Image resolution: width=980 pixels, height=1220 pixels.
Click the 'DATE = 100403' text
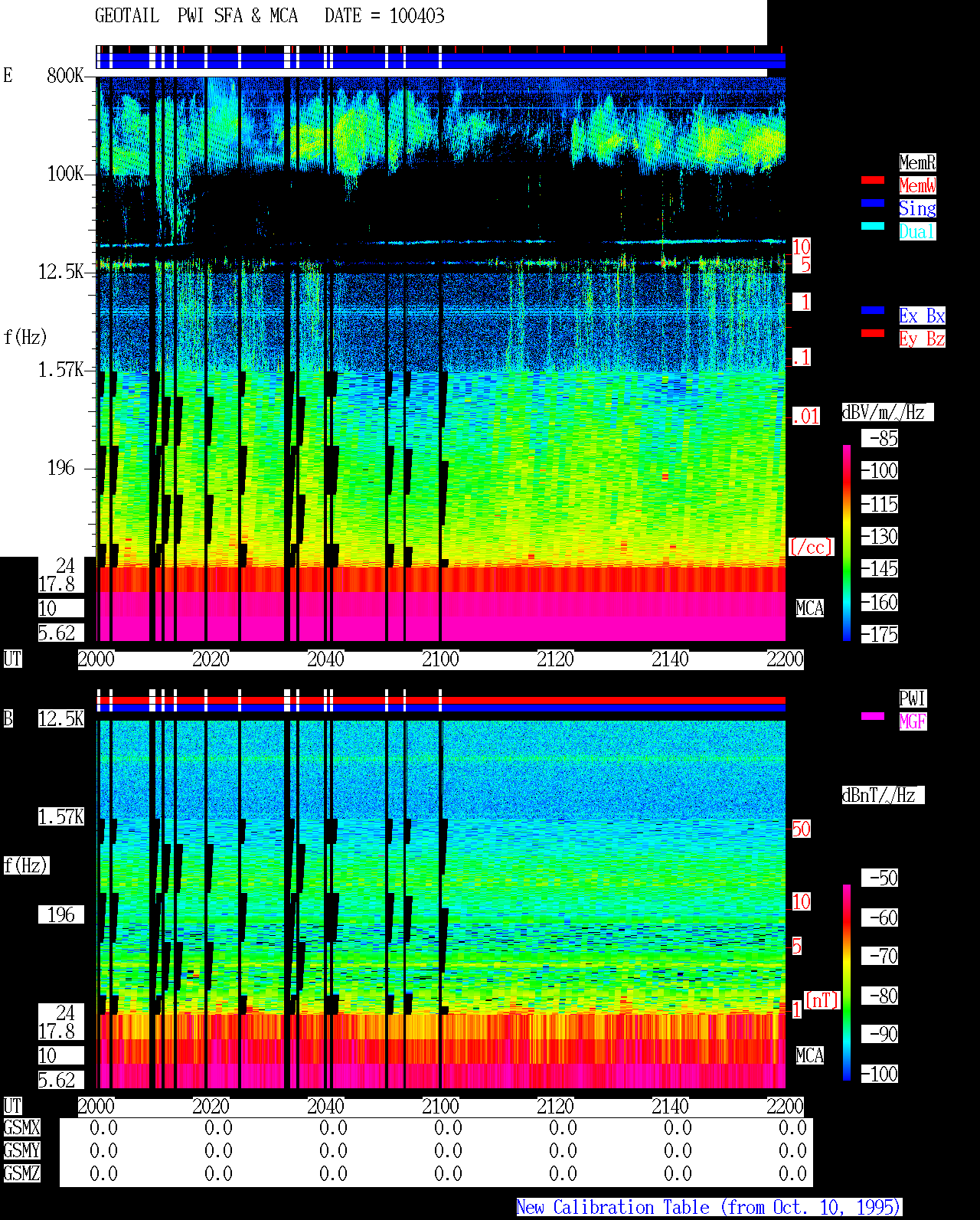coord(384,16)
